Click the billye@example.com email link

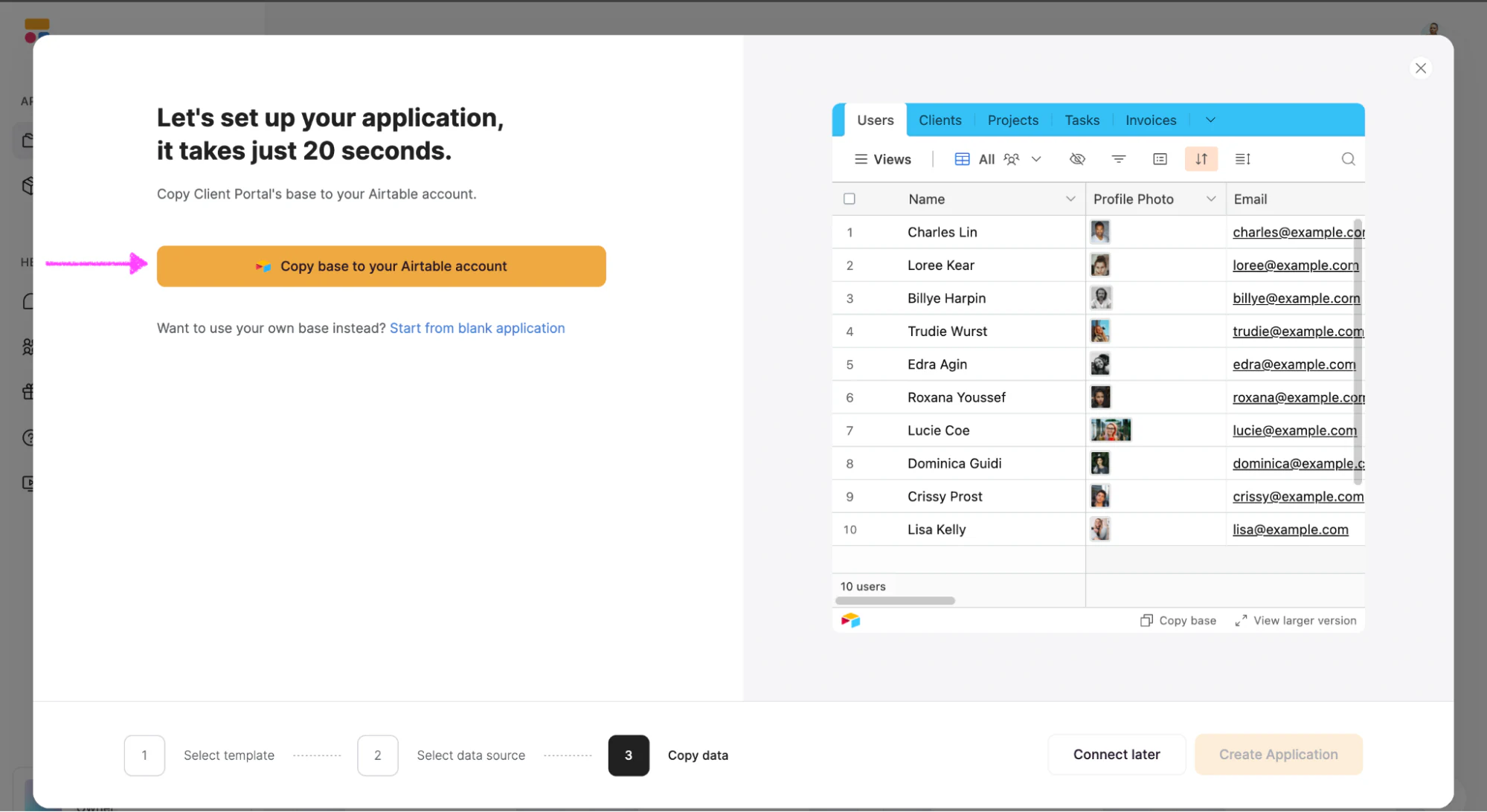pyautogui.click(x=1296, y=298)
